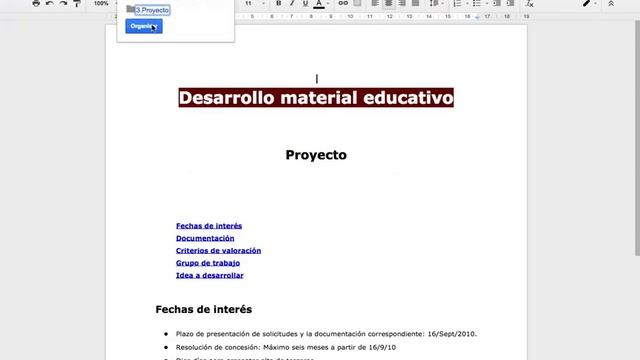Open the Grupo de trabajo link
640x360 pixels.
point(208,263)
